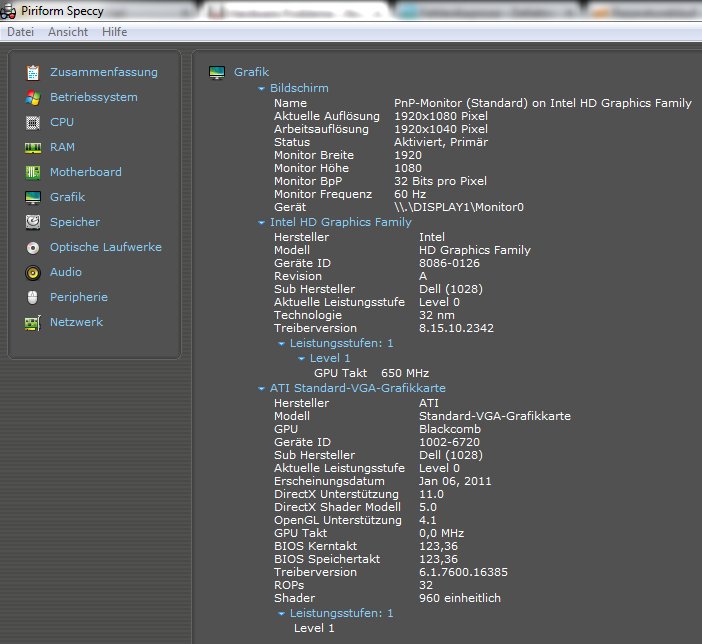702x644 pixels.
Task: Click the CPU chip icon
Action: tap(33, 123)
